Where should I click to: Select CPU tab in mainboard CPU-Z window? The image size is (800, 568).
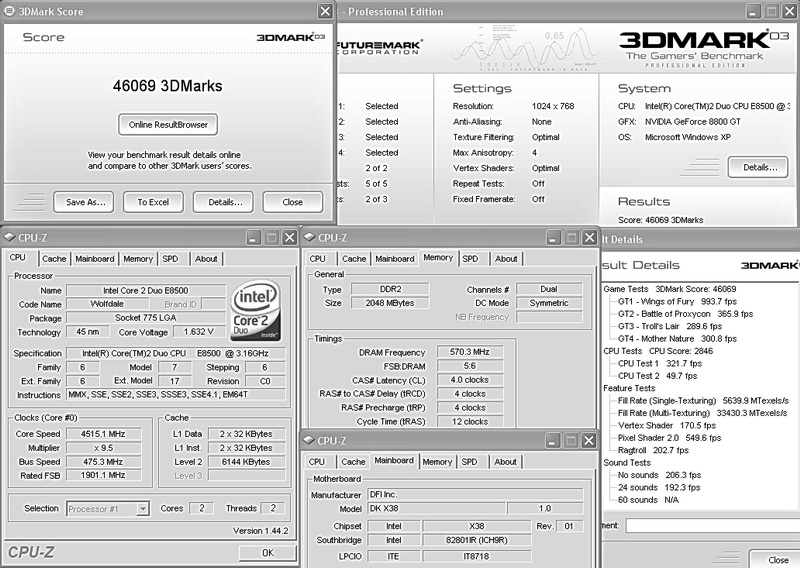pos(317,462)
